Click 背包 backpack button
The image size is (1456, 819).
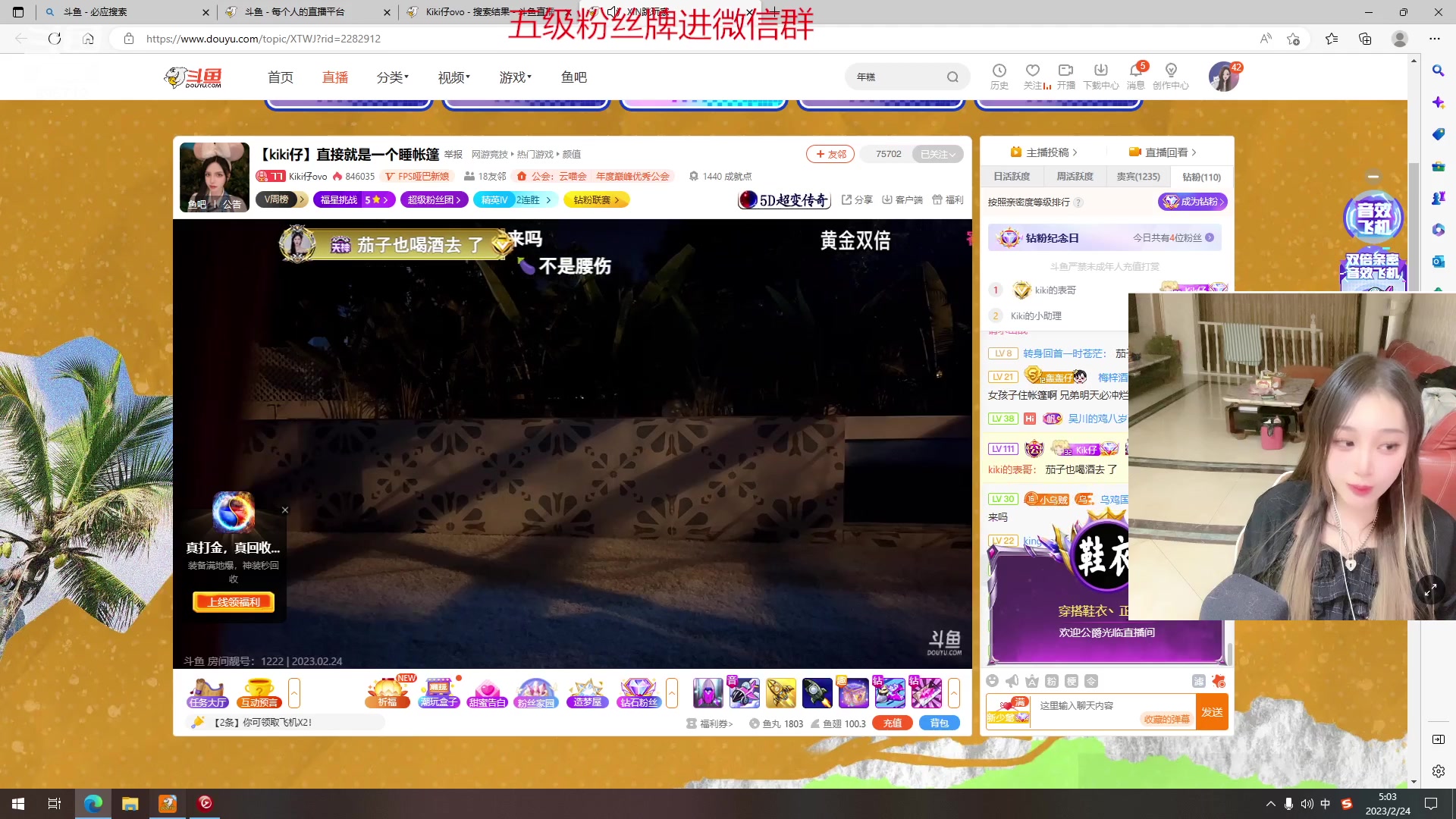(x=940, y=723)
